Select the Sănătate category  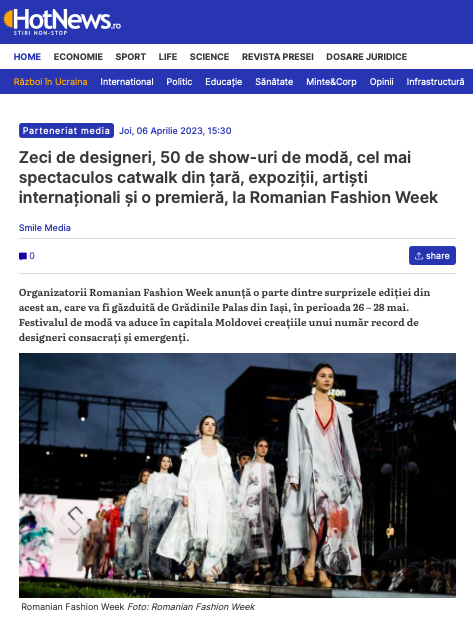(274, 82)
